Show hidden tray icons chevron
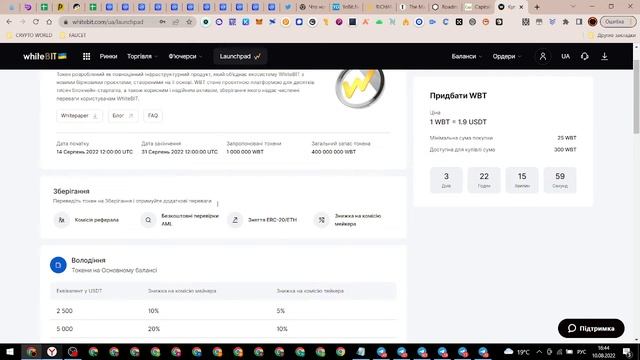 coord(539,351)
